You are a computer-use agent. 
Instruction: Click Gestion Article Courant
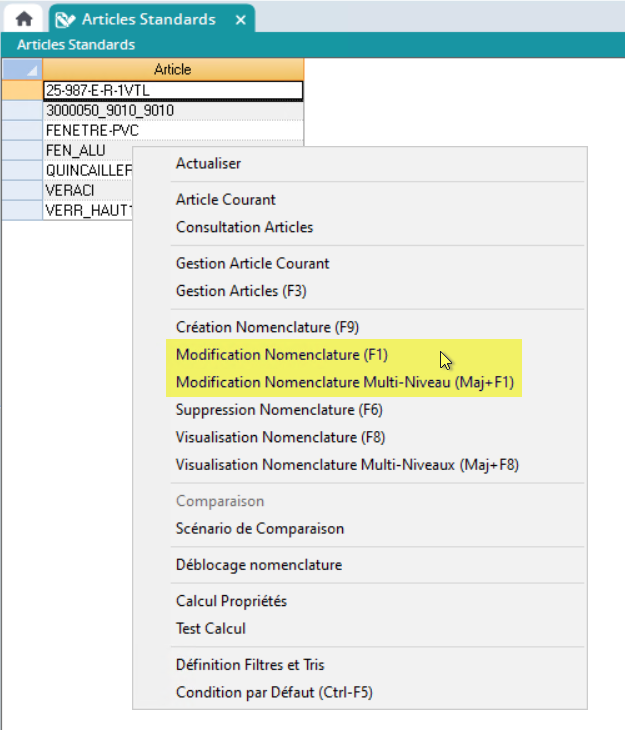pos(252,263)
